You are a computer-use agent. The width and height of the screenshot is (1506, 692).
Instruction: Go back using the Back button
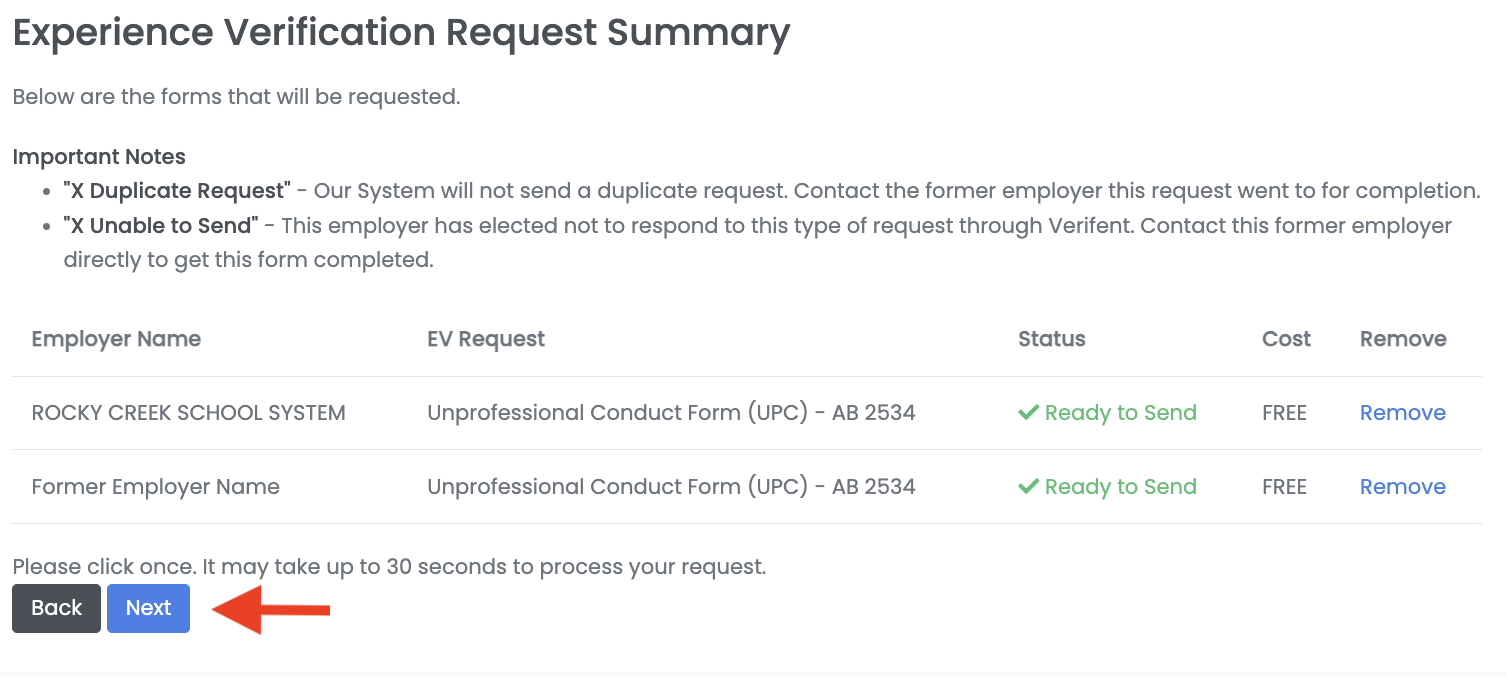coord(56,608)
